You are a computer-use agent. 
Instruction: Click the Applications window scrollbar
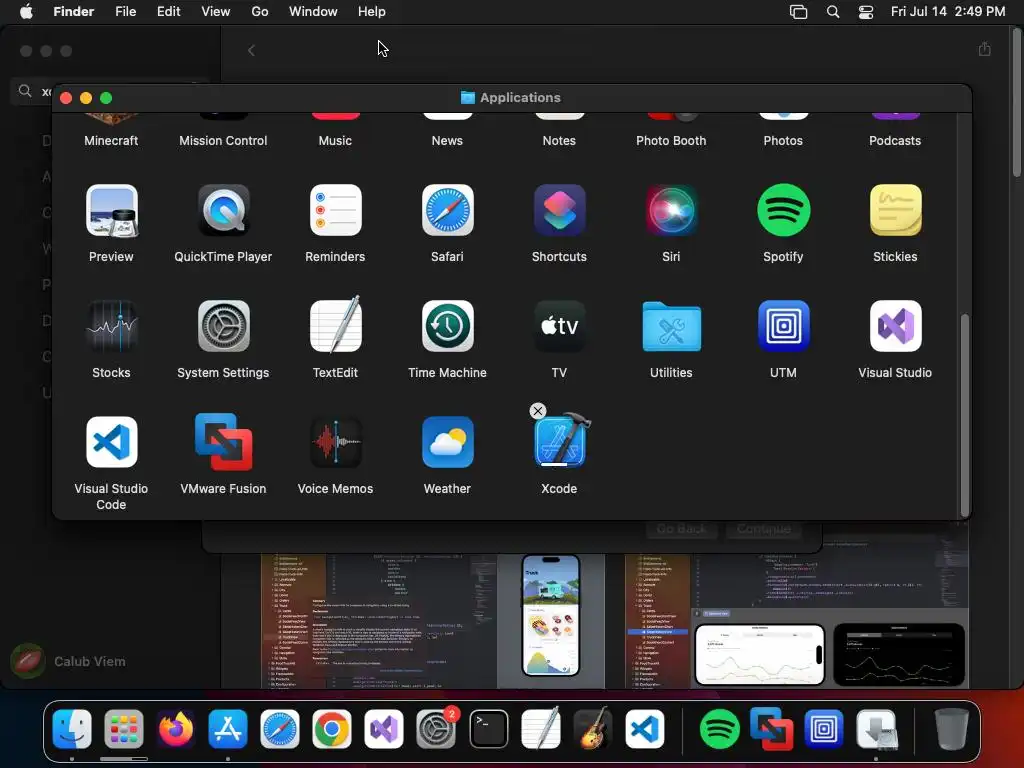coord(965,415)
